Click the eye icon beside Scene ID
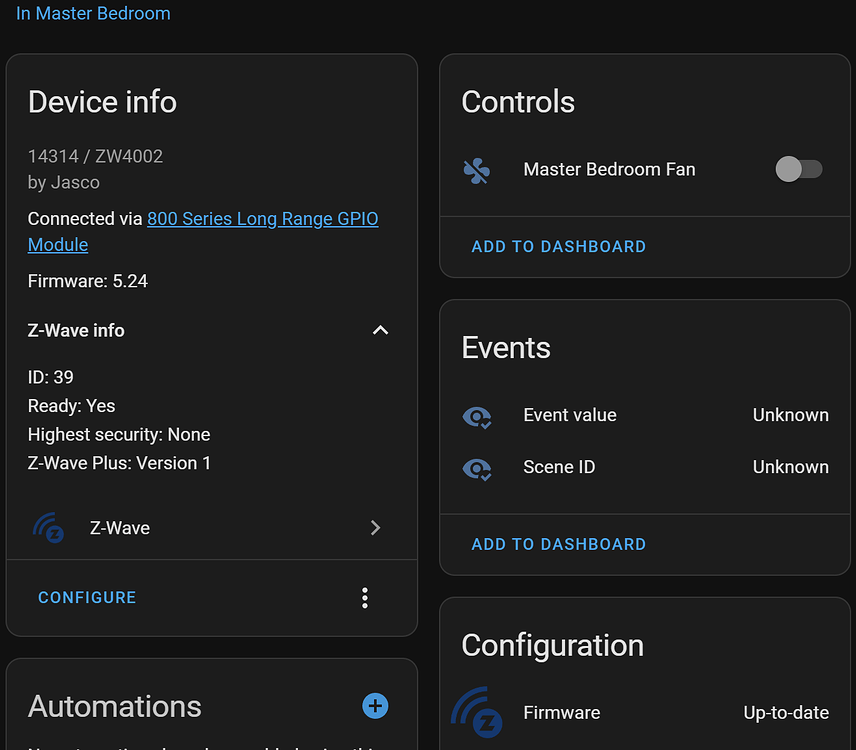The width and height of the screenshot is (856, 750). point(477,468)
